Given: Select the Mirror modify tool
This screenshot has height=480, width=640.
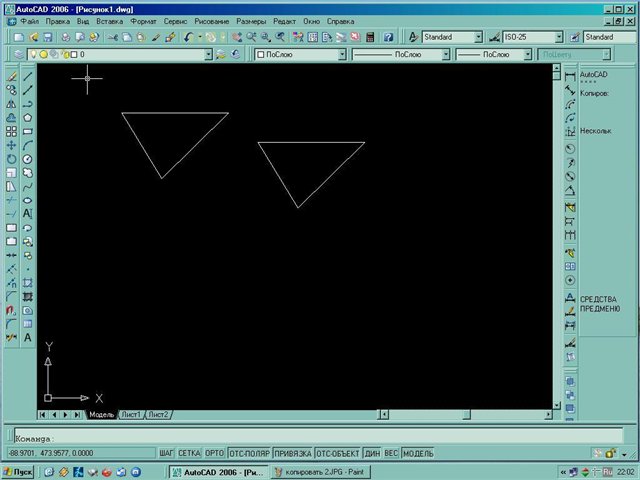Looking at the screenshot, I should (11, 103).
